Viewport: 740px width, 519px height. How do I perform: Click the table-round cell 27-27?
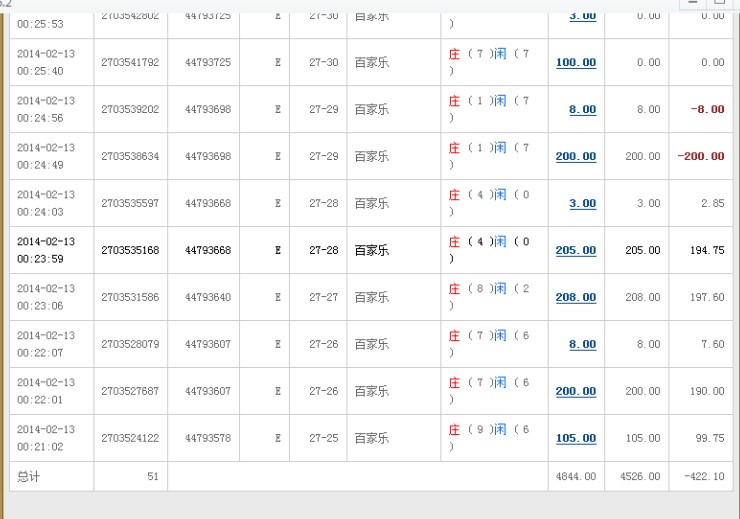tap(324, 297)
